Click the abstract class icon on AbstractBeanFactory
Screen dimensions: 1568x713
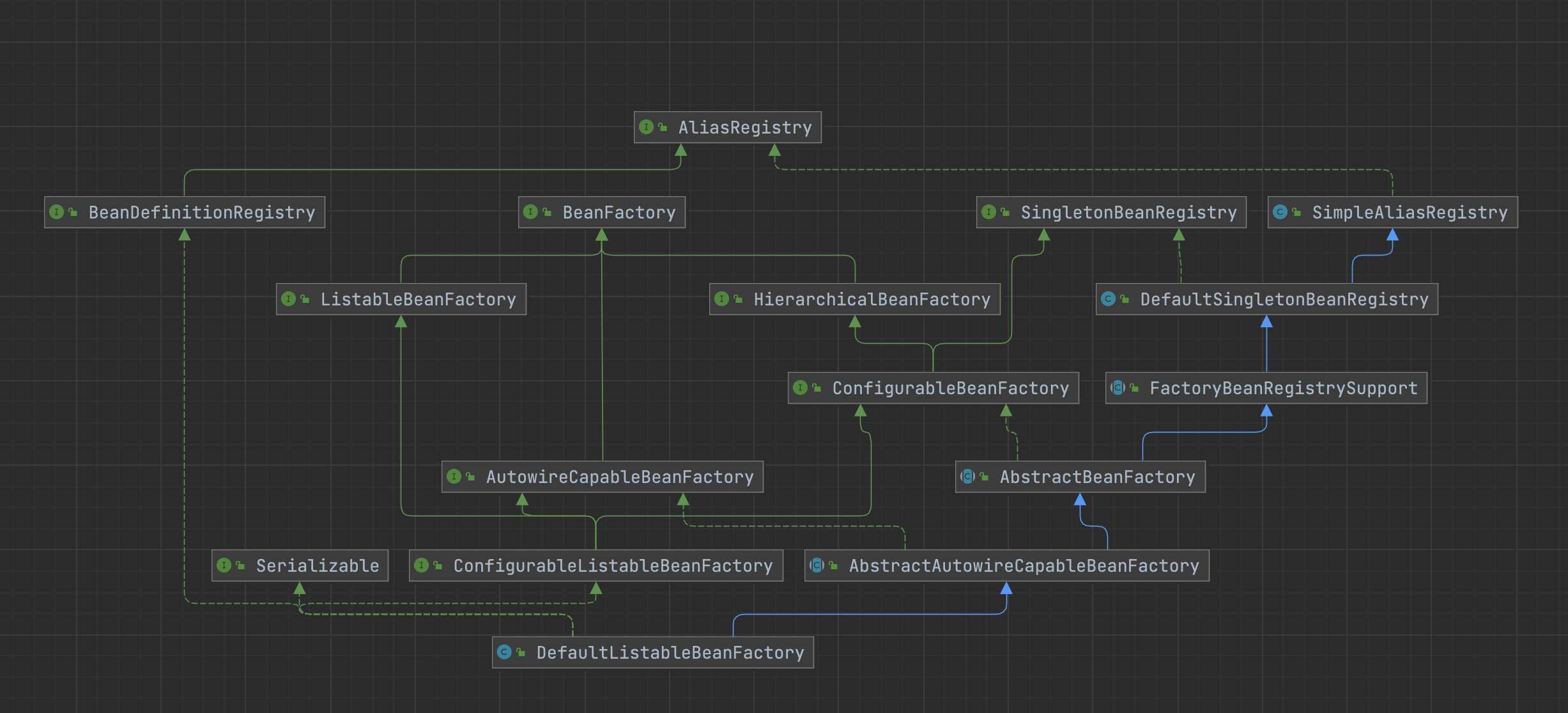tap(967, 477)
